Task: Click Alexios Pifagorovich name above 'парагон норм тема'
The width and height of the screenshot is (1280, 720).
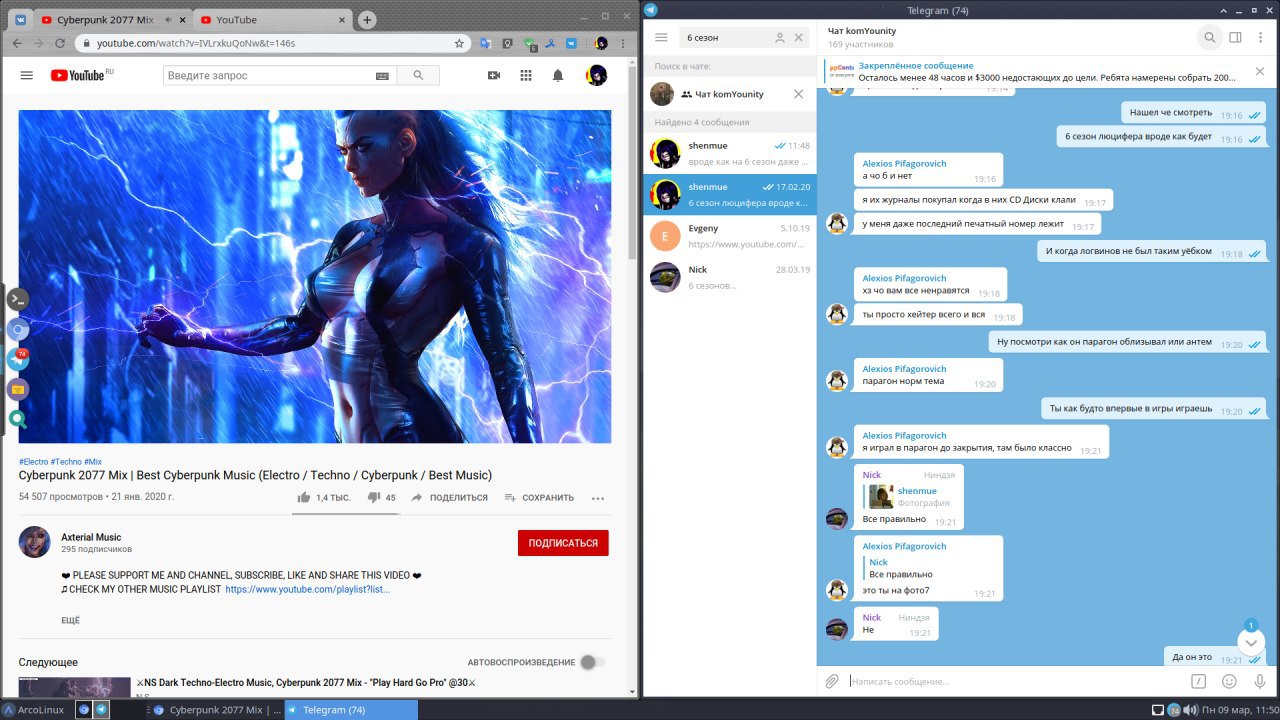Action: click(904, 369)
